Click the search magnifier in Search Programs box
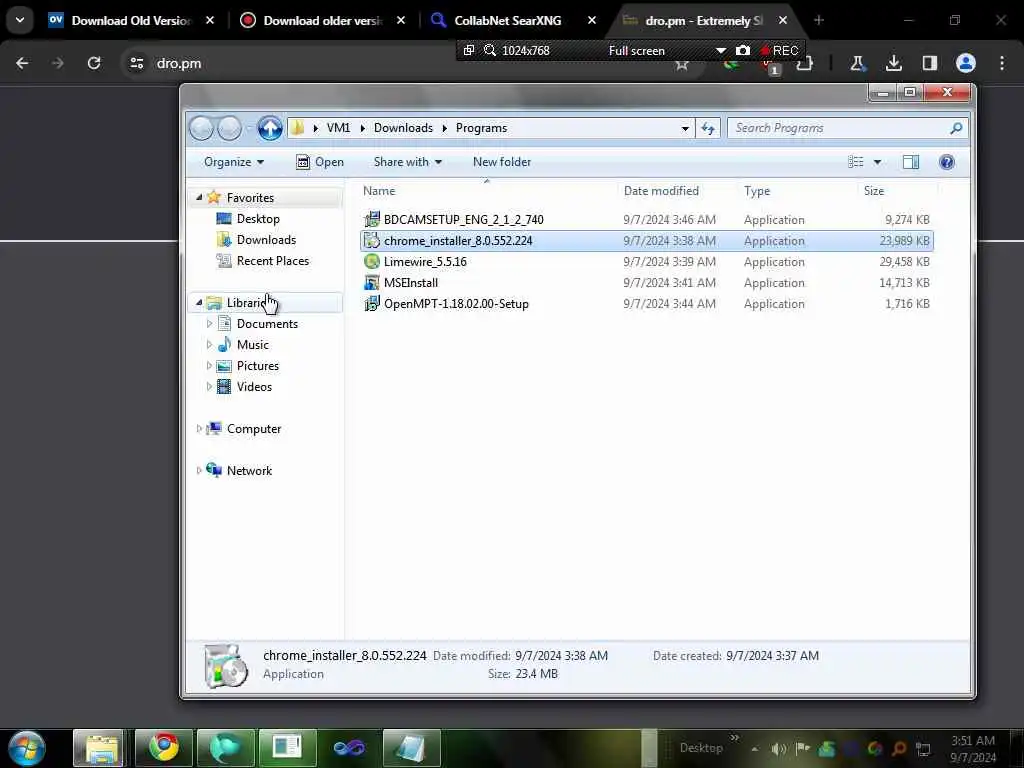Viewport: 1024px width, 768px height. [956, 128]
